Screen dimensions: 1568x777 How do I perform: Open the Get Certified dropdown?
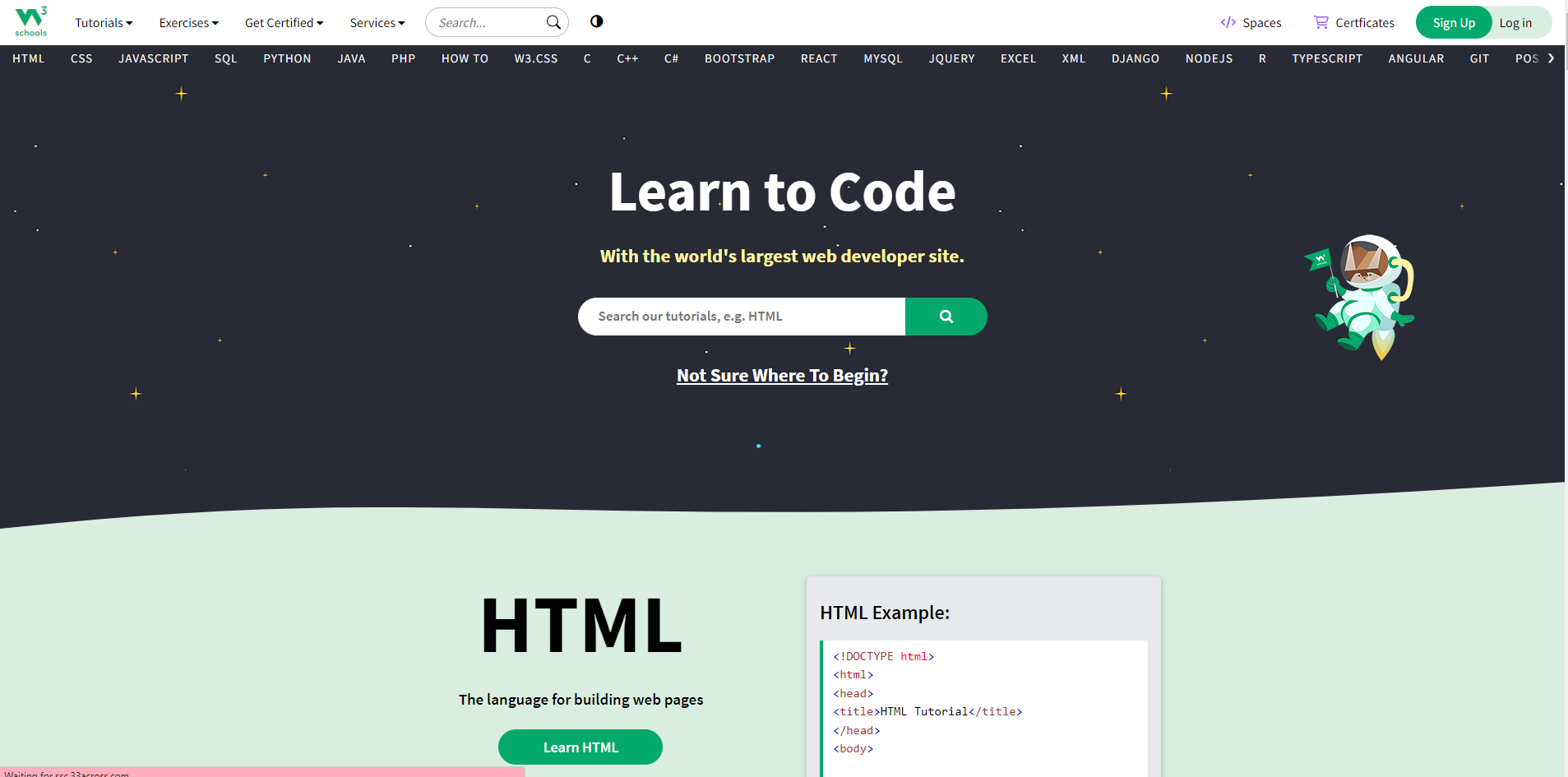tap(284, 22)
